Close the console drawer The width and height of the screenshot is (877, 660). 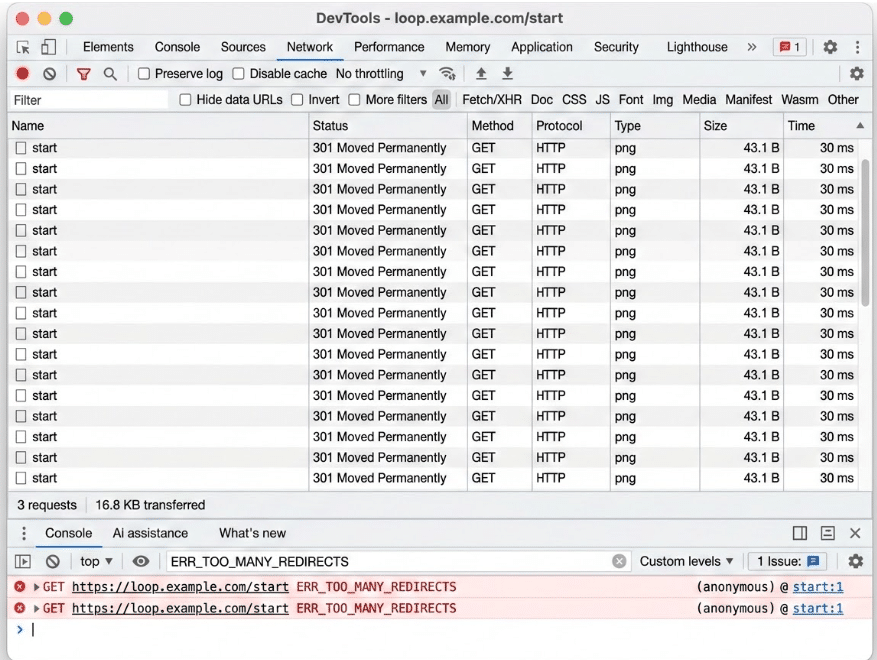[x=855, y=533]
